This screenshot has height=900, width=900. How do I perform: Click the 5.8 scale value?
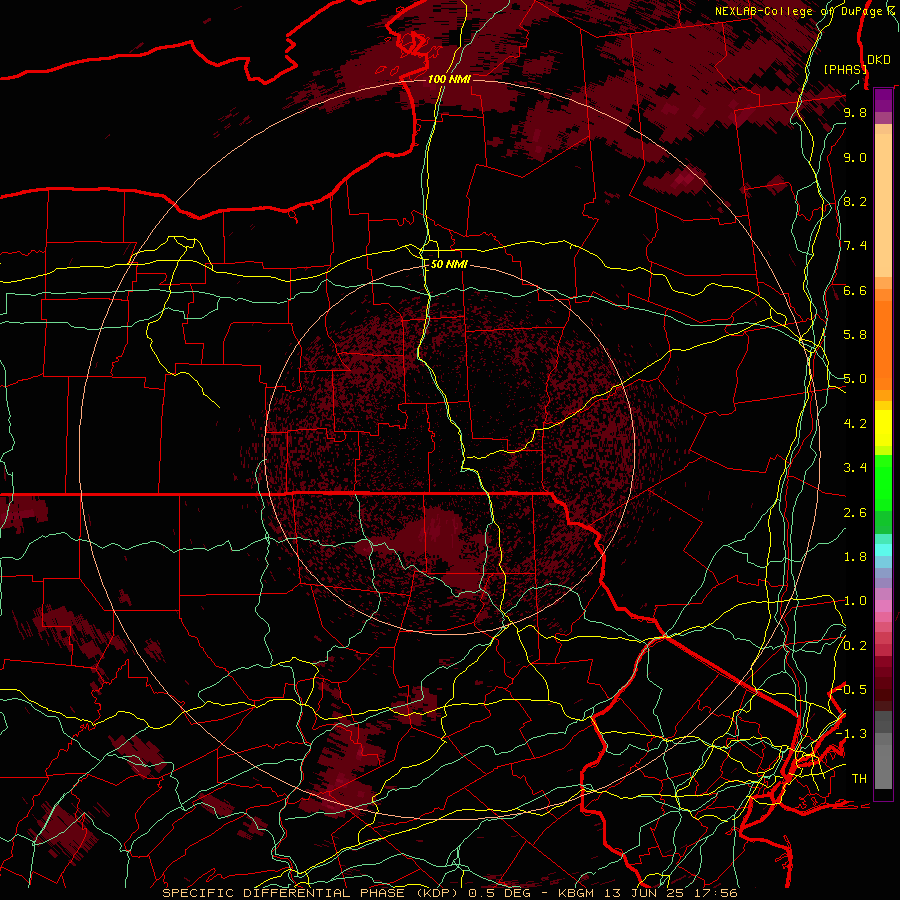point(855,335)
